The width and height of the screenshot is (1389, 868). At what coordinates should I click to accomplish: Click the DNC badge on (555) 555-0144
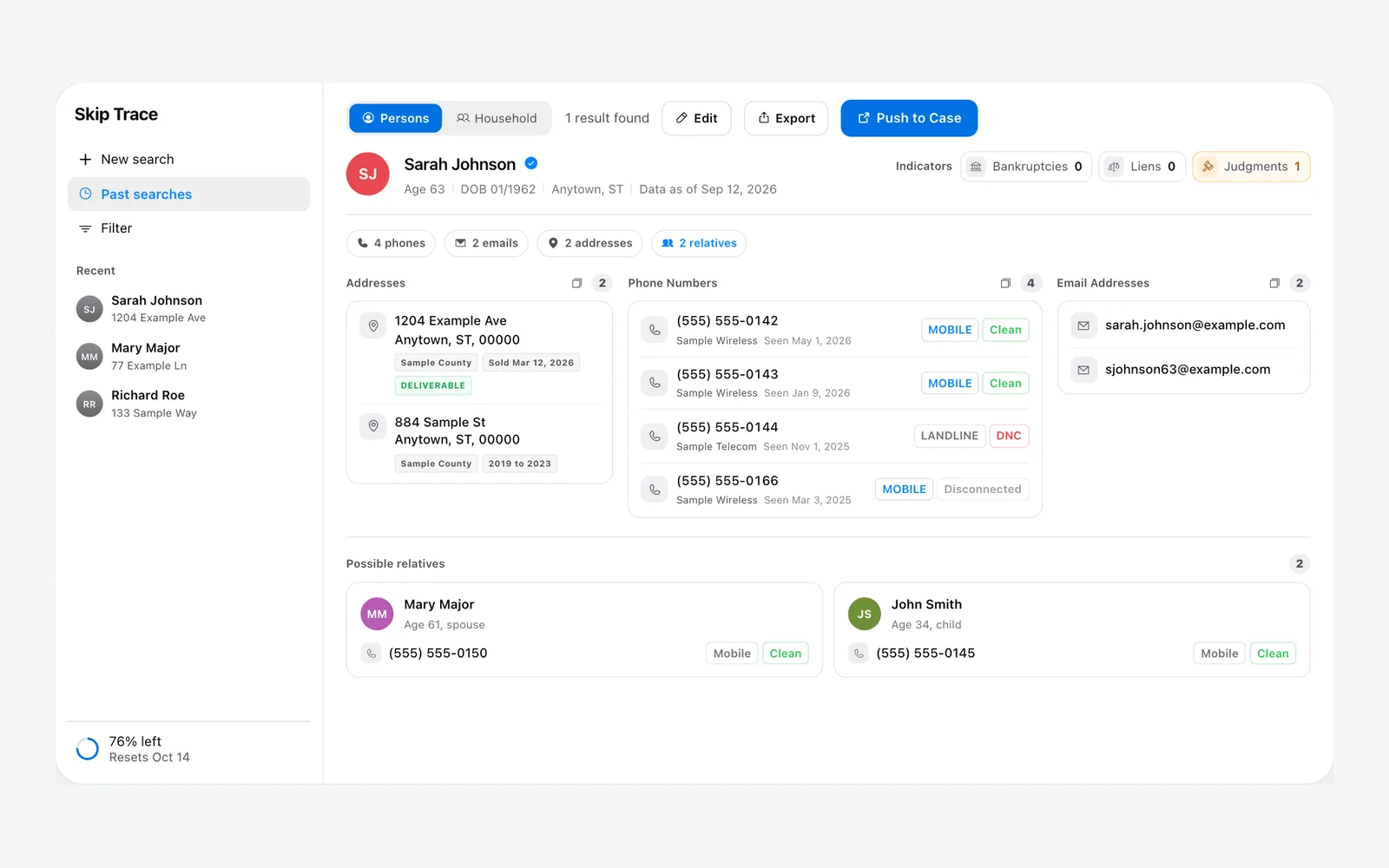pos(1009,436)
